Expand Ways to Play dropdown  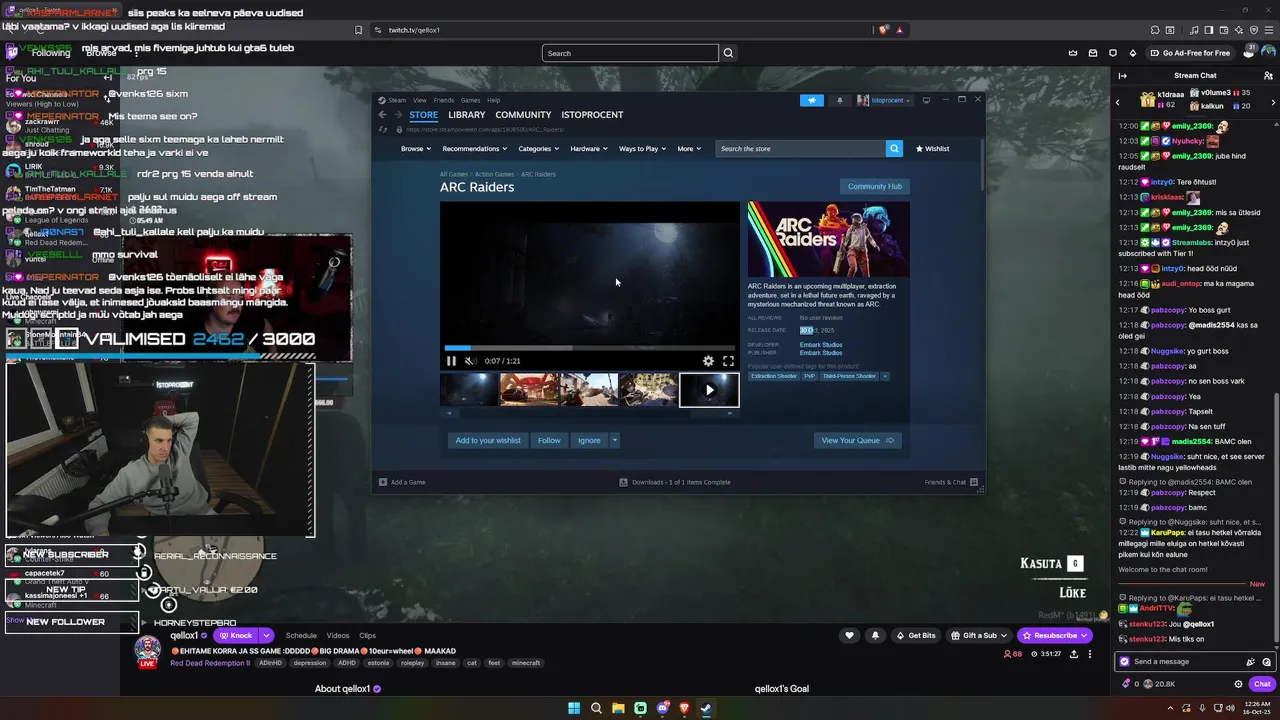point(642,149)
